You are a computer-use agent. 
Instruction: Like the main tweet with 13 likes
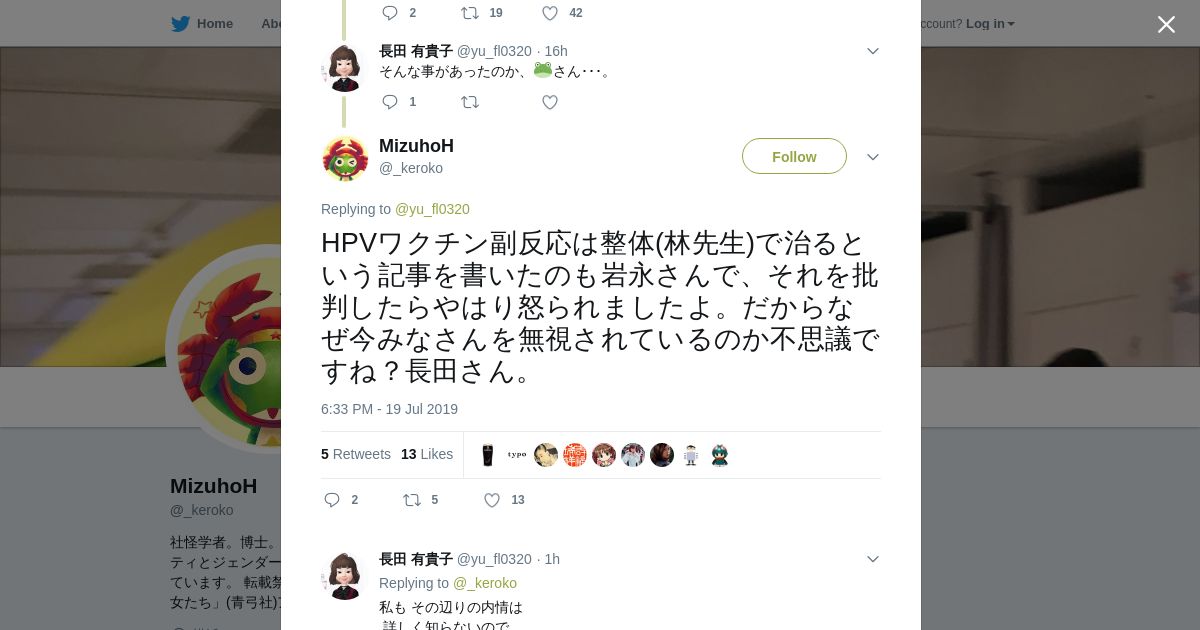click(492, 500)
